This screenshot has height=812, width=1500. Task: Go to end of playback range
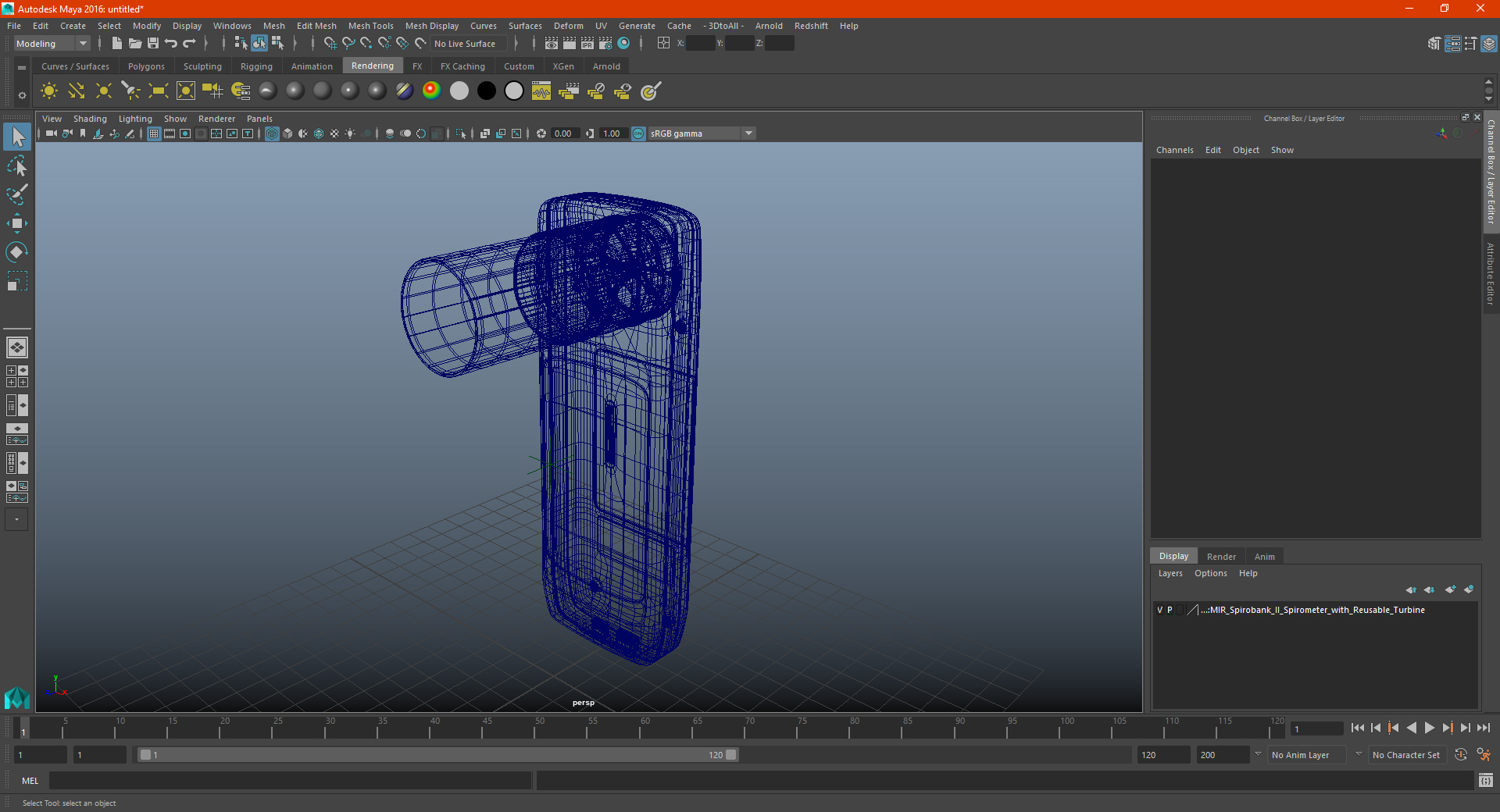(x=1484, y=728)
